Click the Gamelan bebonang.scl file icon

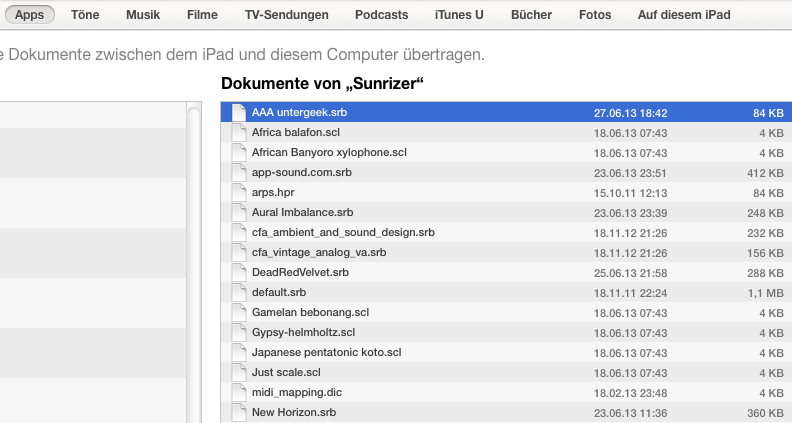click(x=238, y=312)
